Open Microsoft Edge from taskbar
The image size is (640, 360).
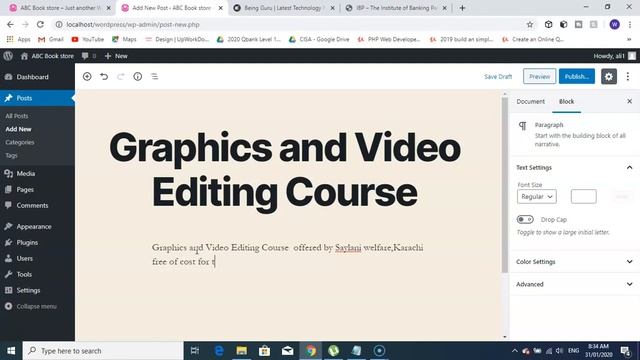pyautogui.click(x=219, y=351)
